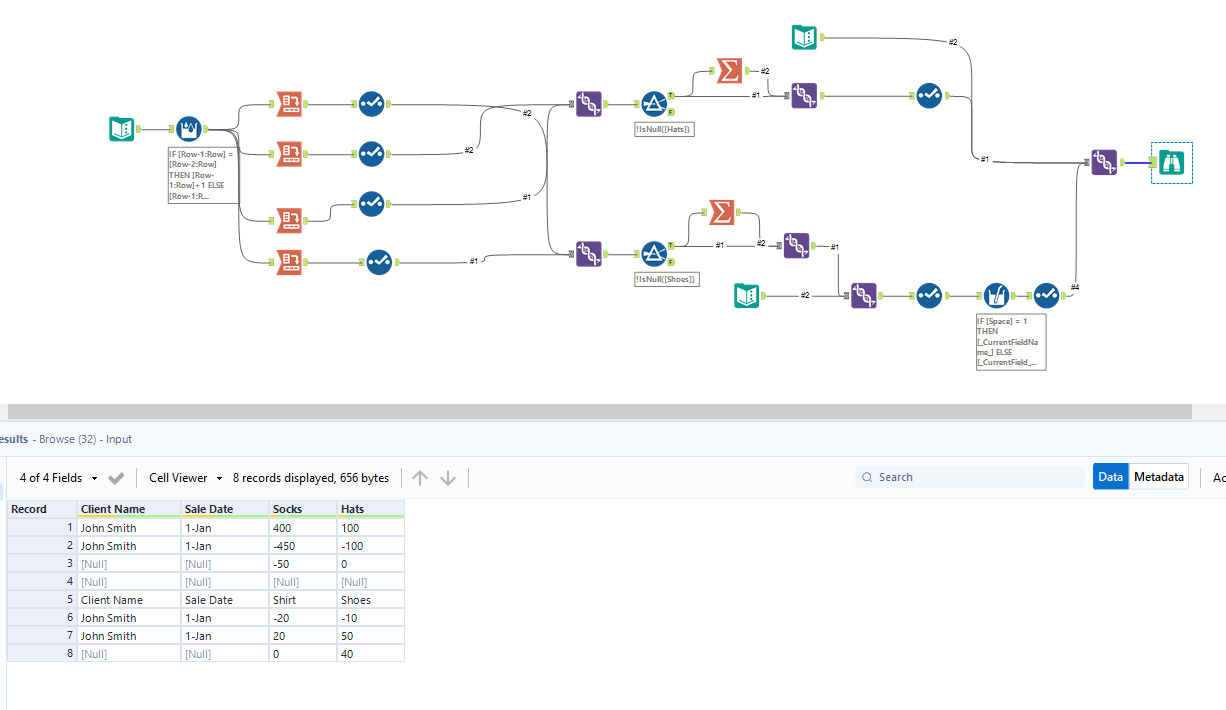Click the 'Input' link in the results breadcrumb
The height and width of the screenshot is (710, 1226).
[x=119, y=439]
